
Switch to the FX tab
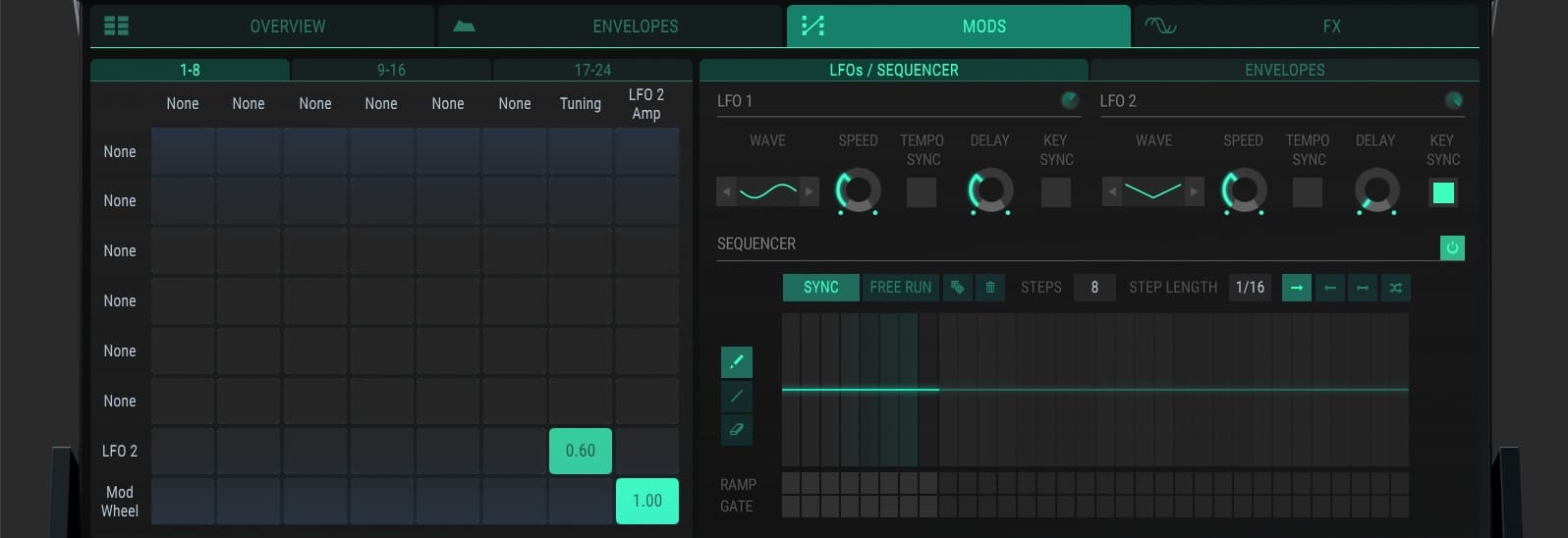pyautogui.click(x=1307, y=26)
